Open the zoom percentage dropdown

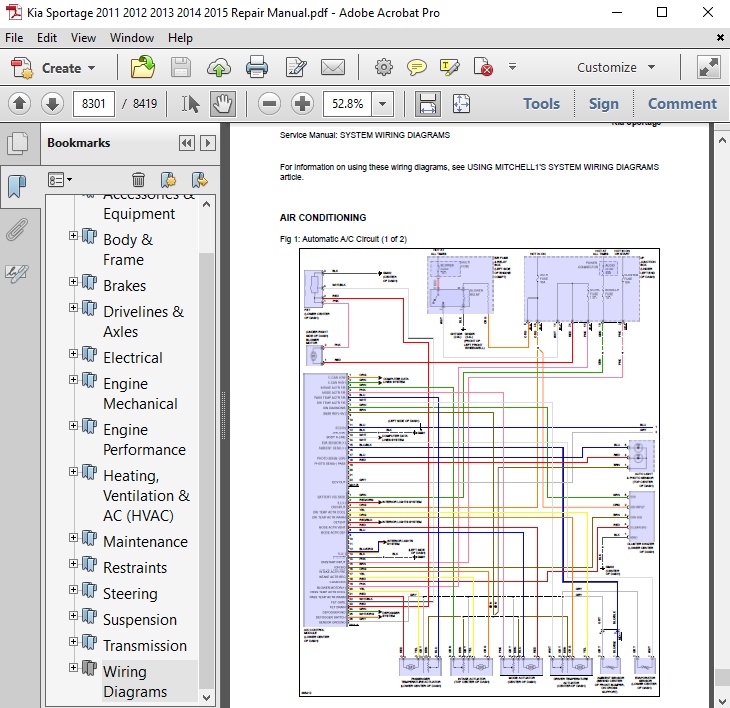pos(383,103)
